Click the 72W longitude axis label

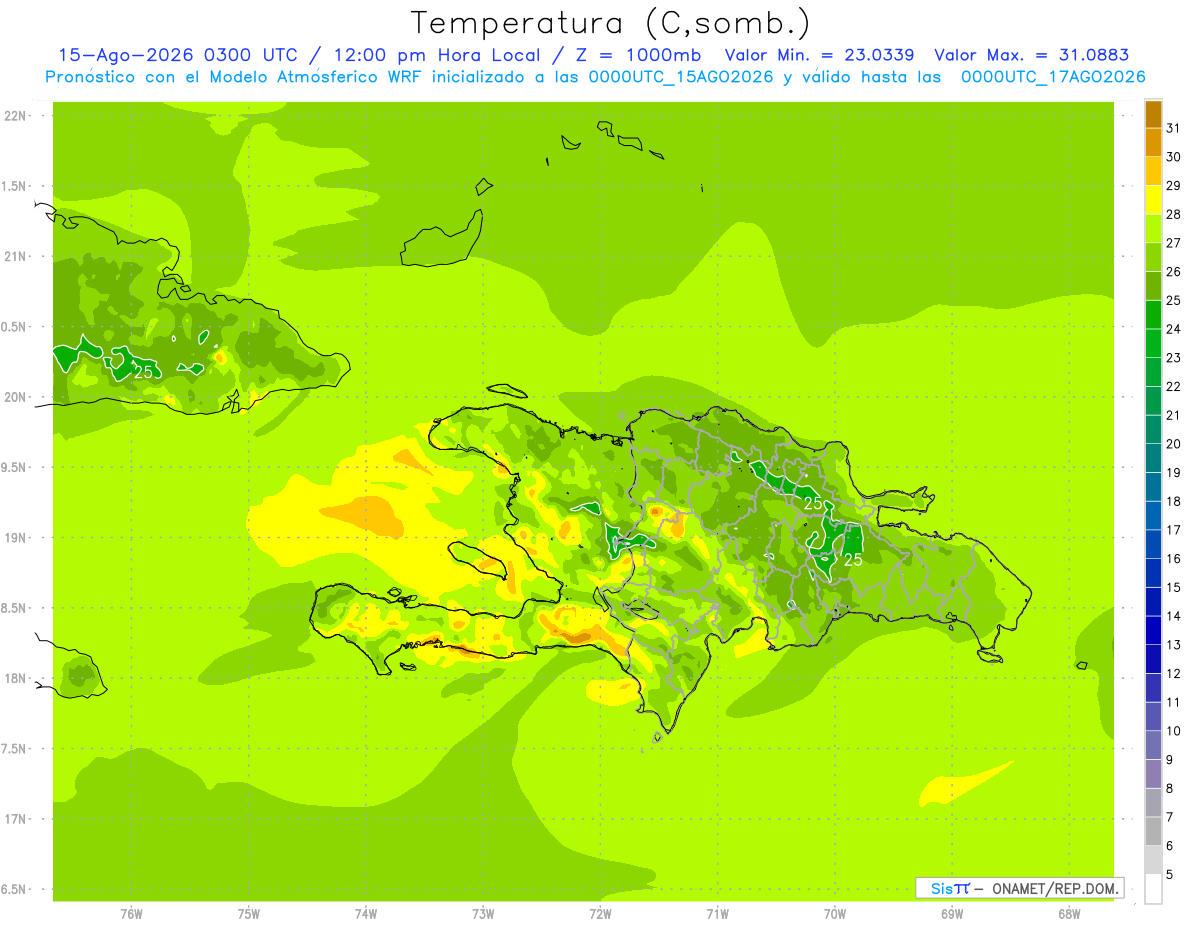(600, 914)
